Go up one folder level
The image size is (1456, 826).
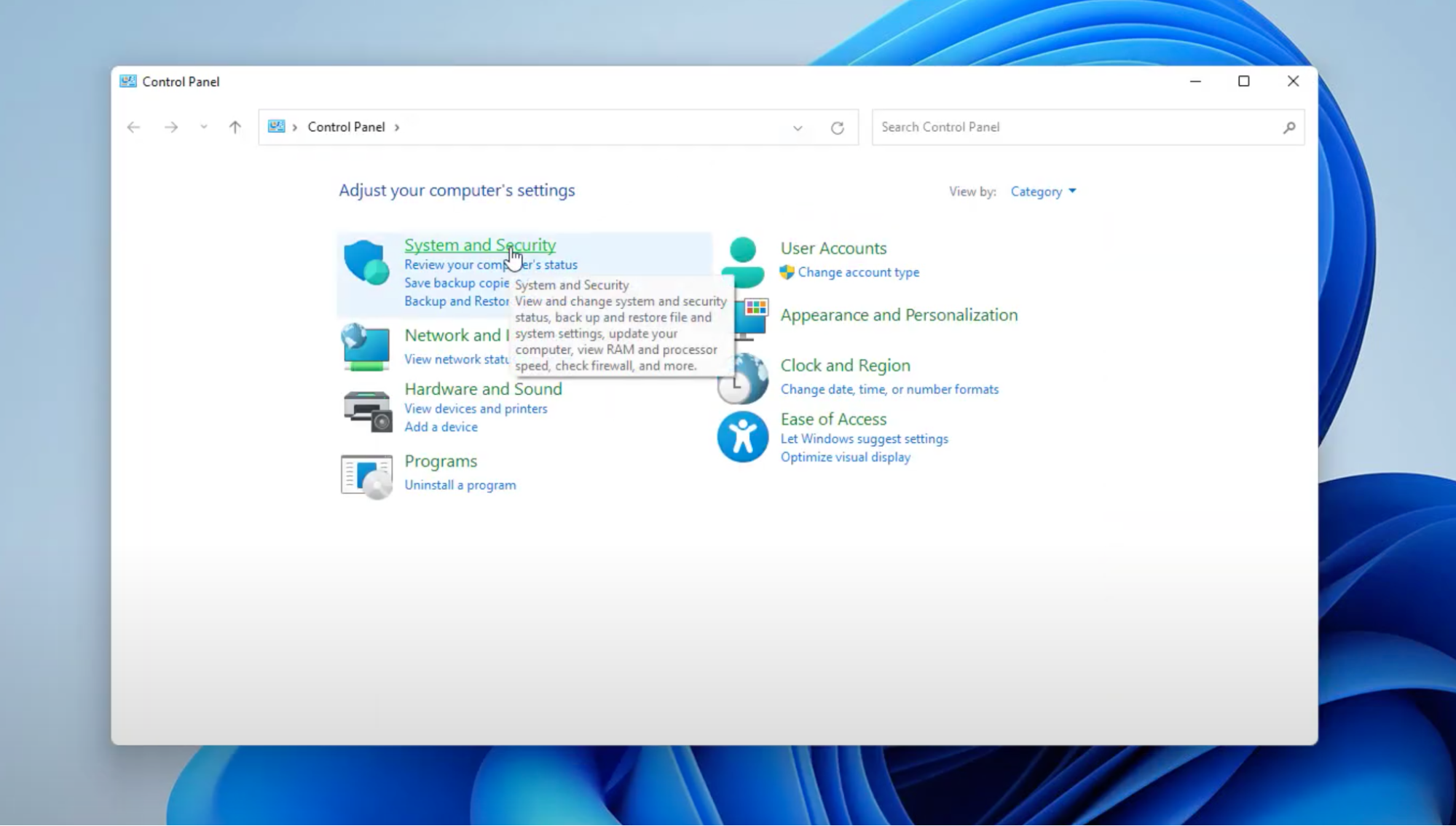coord(235,127)
